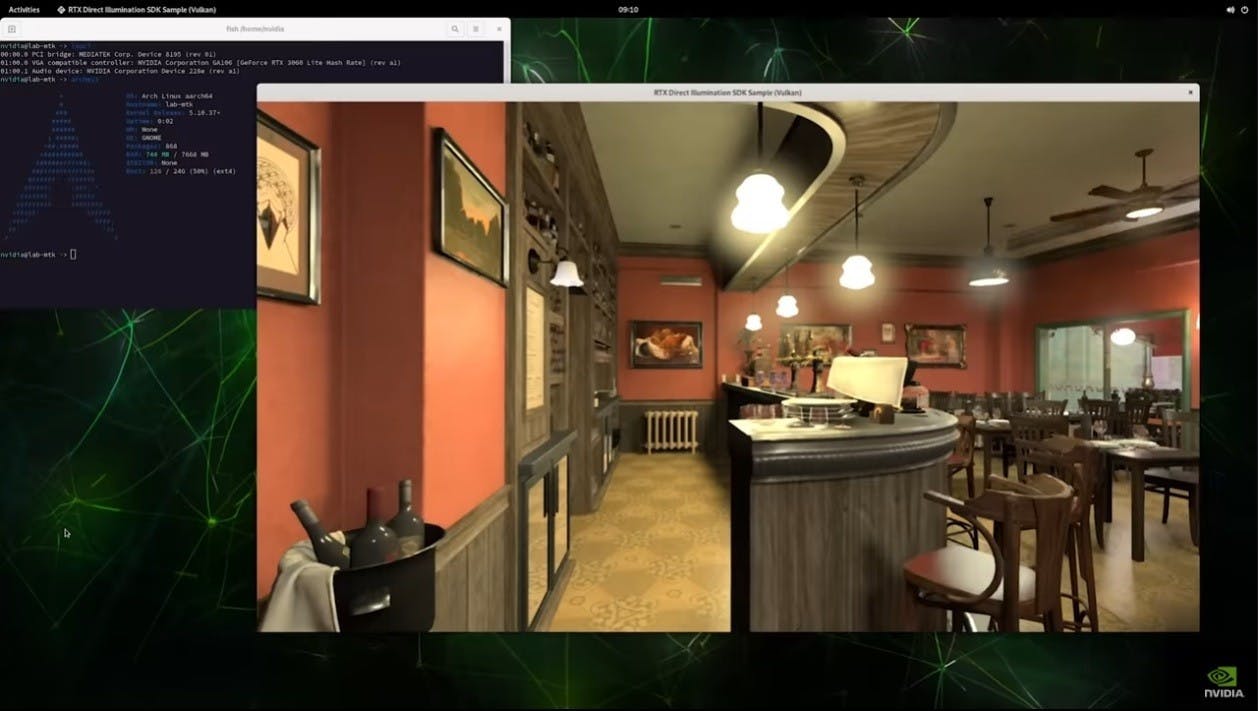Image resolution: width=1258 pixels, height=711 pixels.
Task: Close the fish terminal window
Action: [x=499, y=29]
